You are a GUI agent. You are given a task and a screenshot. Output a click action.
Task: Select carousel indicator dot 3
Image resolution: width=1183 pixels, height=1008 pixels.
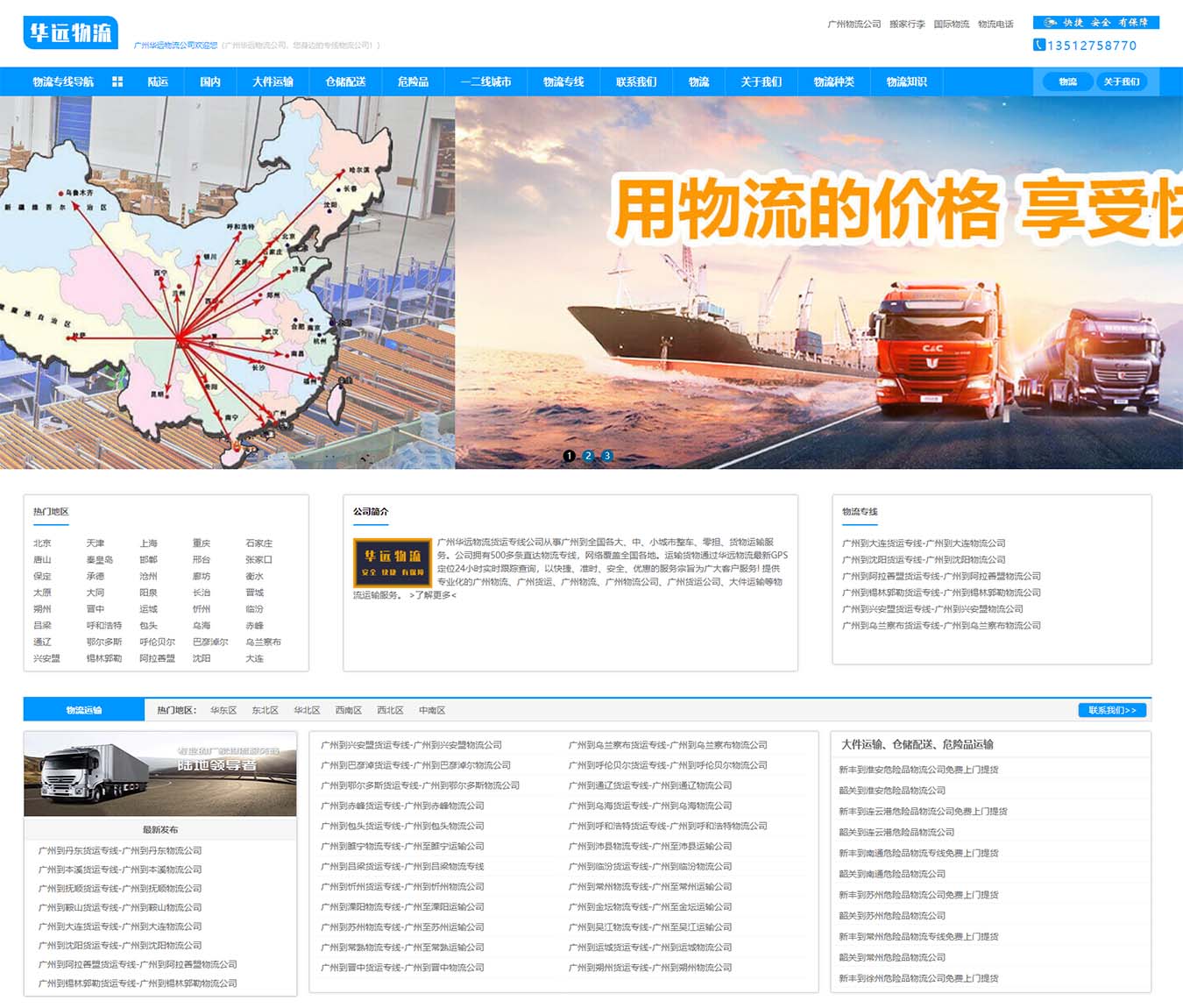tap(606, 456)
